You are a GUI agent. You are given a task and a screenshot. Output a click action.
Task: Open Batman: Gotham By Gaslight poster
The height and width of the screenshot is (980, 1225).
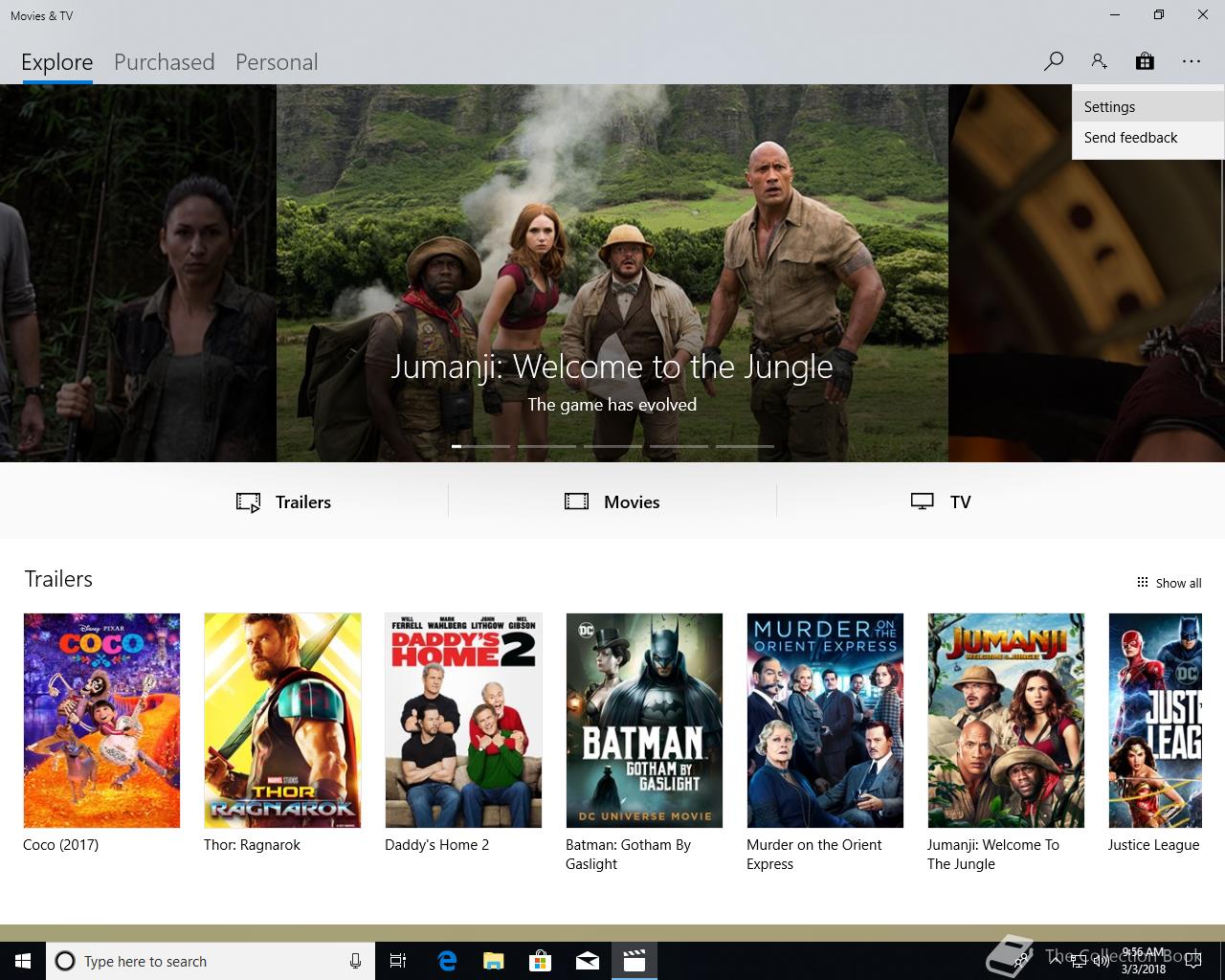[x=644, y=721]
